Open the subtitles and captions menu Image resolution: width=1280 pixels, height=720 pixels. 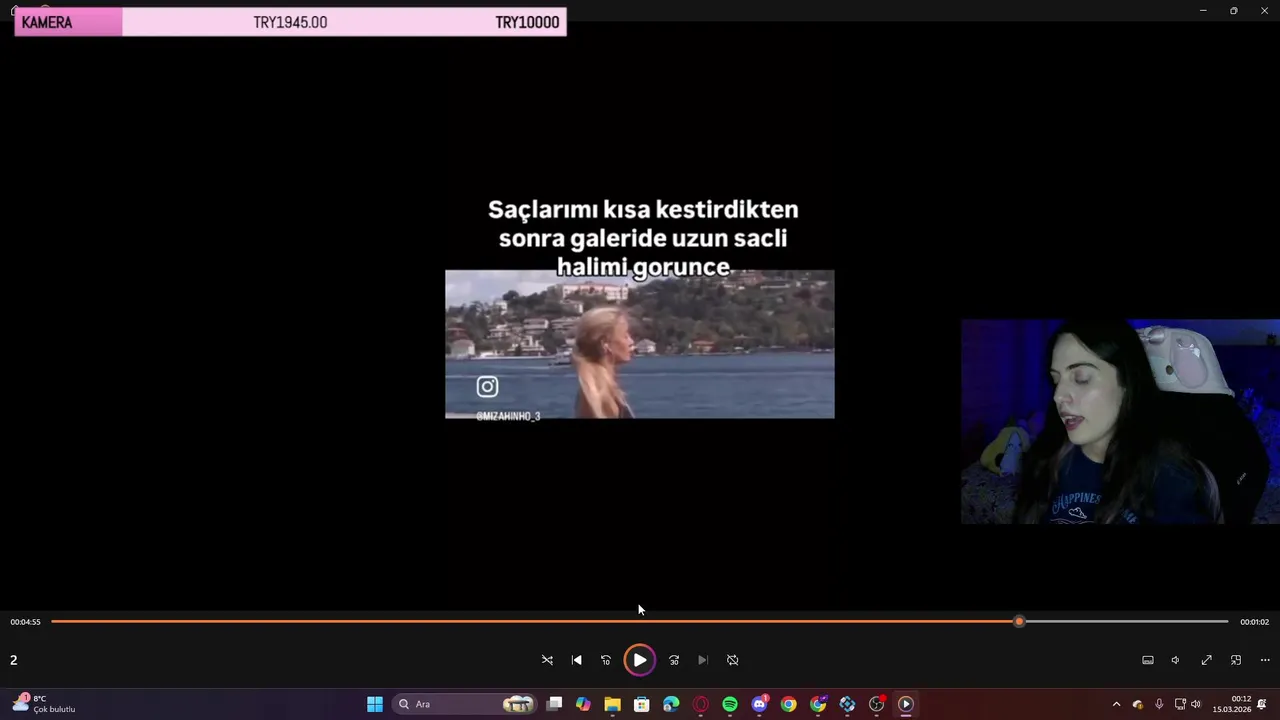point(1148,660)
